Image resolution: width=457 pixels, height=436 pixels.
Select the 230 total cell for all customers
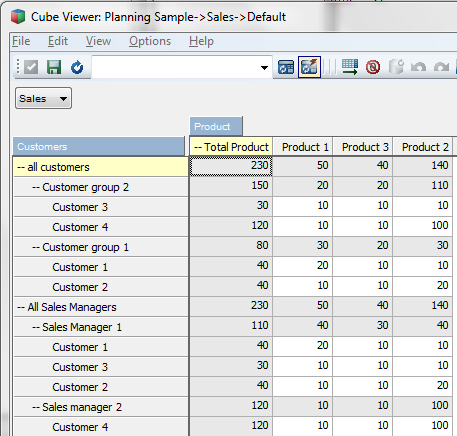pyautogui.click(x=231, y=166)
